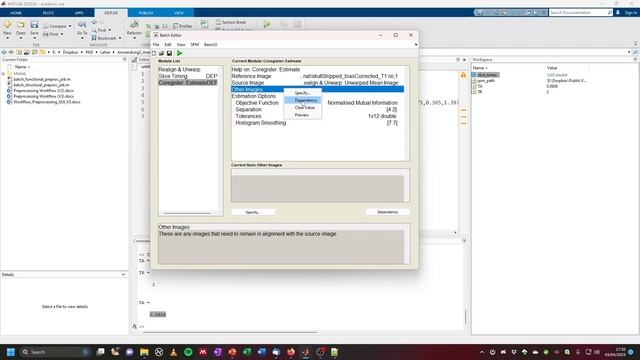The image size is (640, 360).
Task: Choose Dependency in the context menu
Action: coord(302,100)
